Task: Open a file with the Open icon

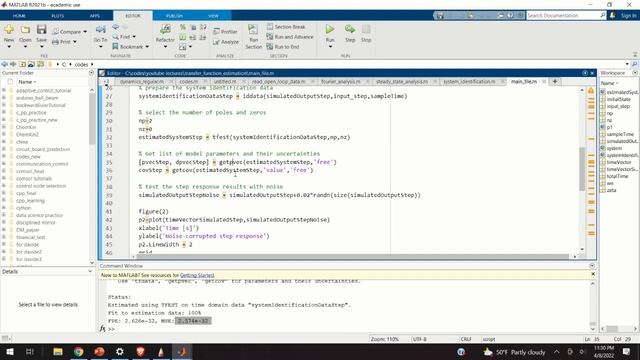Action: pos(25,29)
